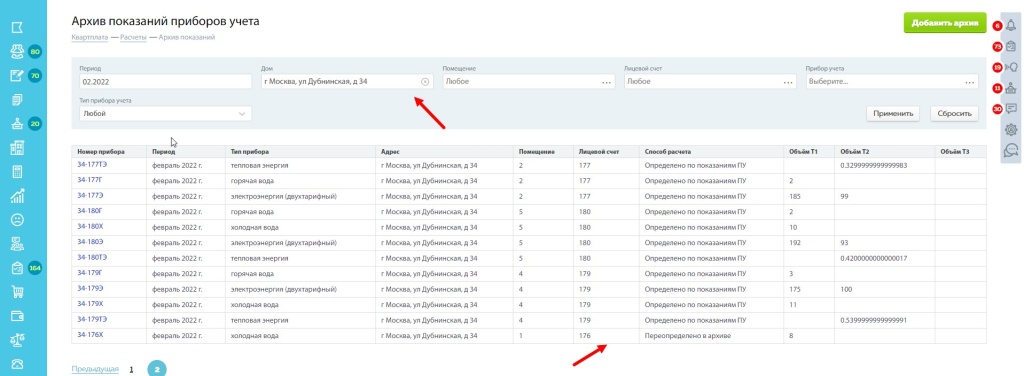Open Помещение selector via ellipsis
The height and width of the screenshot is (376, 1024).
click(607, 82)
